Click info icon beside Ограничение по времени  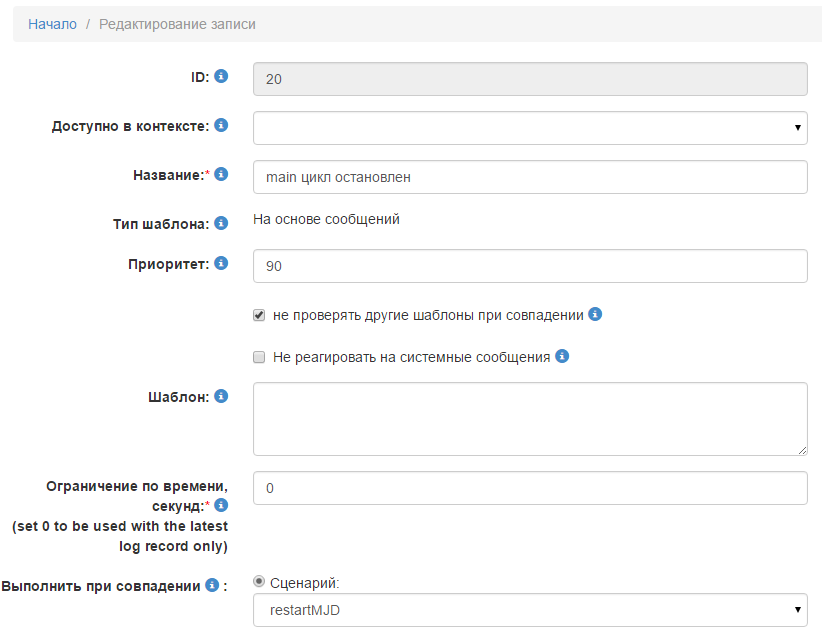[x=221, y=505]
